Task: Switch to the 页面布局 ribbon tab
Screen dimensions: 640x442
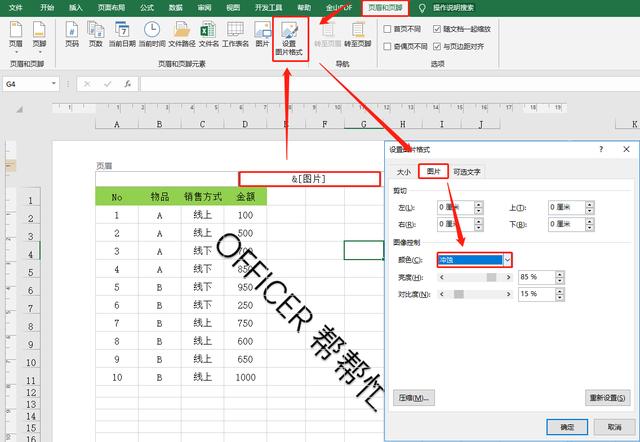Action: pos(111,8)
